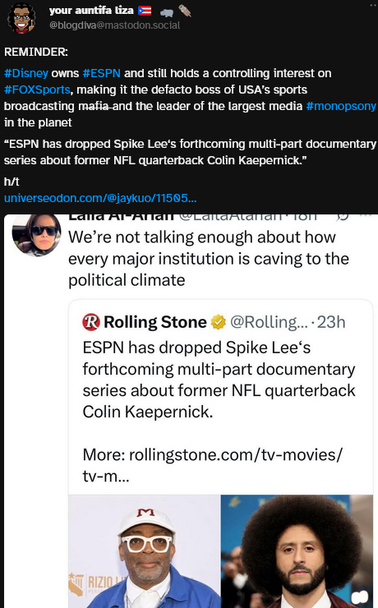Screen dimensions: 378x608
Task: Click the gold verified badge
Action: click(x=218, y=322)
